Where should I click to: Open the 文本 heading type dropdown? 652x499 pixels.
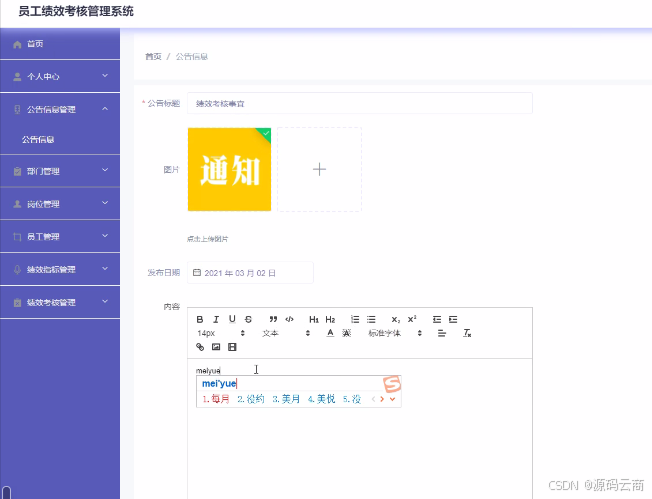click(286, 333)
